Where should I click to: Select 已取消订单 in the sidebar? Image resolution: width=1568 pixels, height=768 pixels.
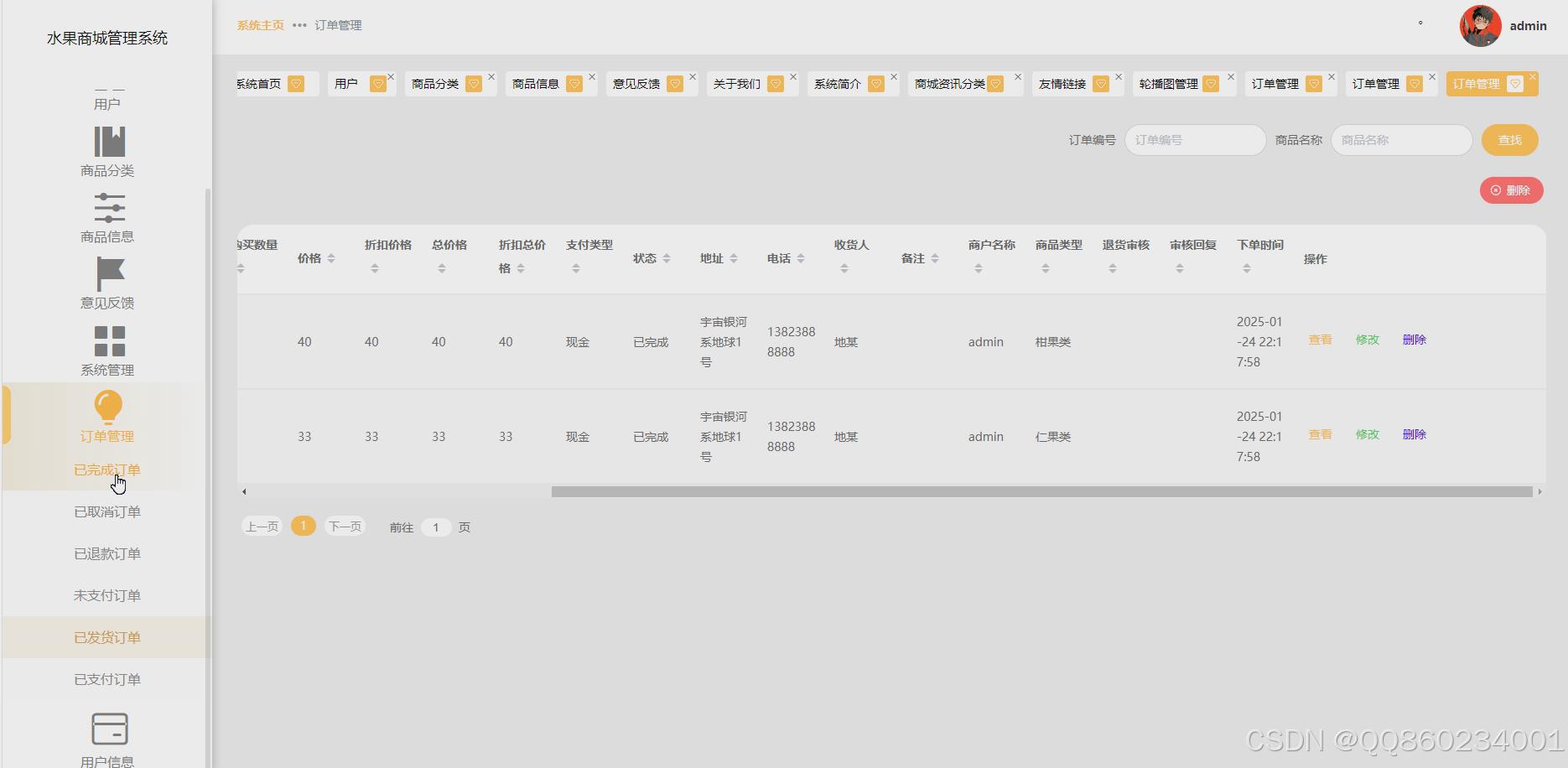coord(107,511)
